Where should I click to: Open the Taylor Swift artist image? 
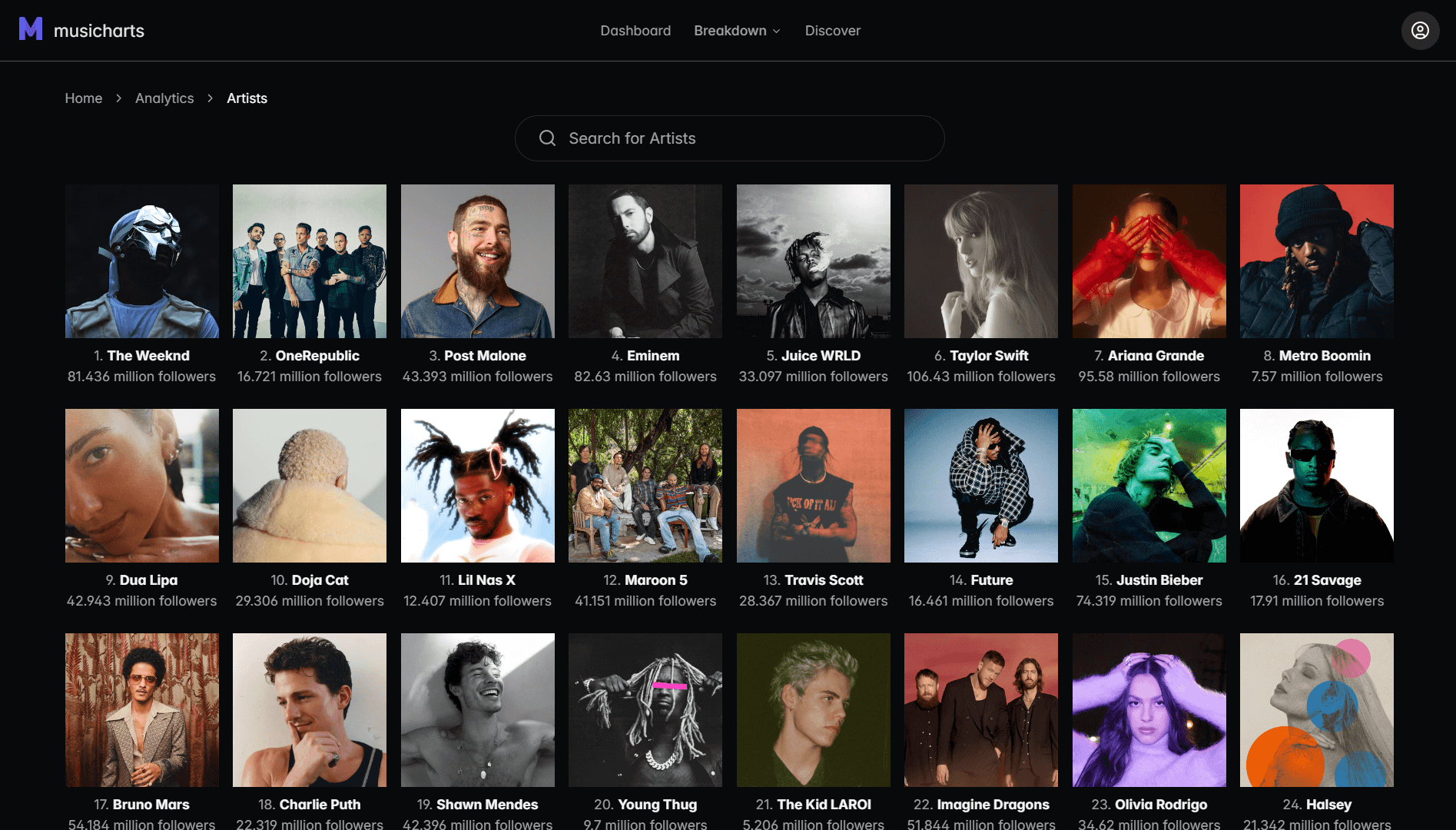pos(981,261)
